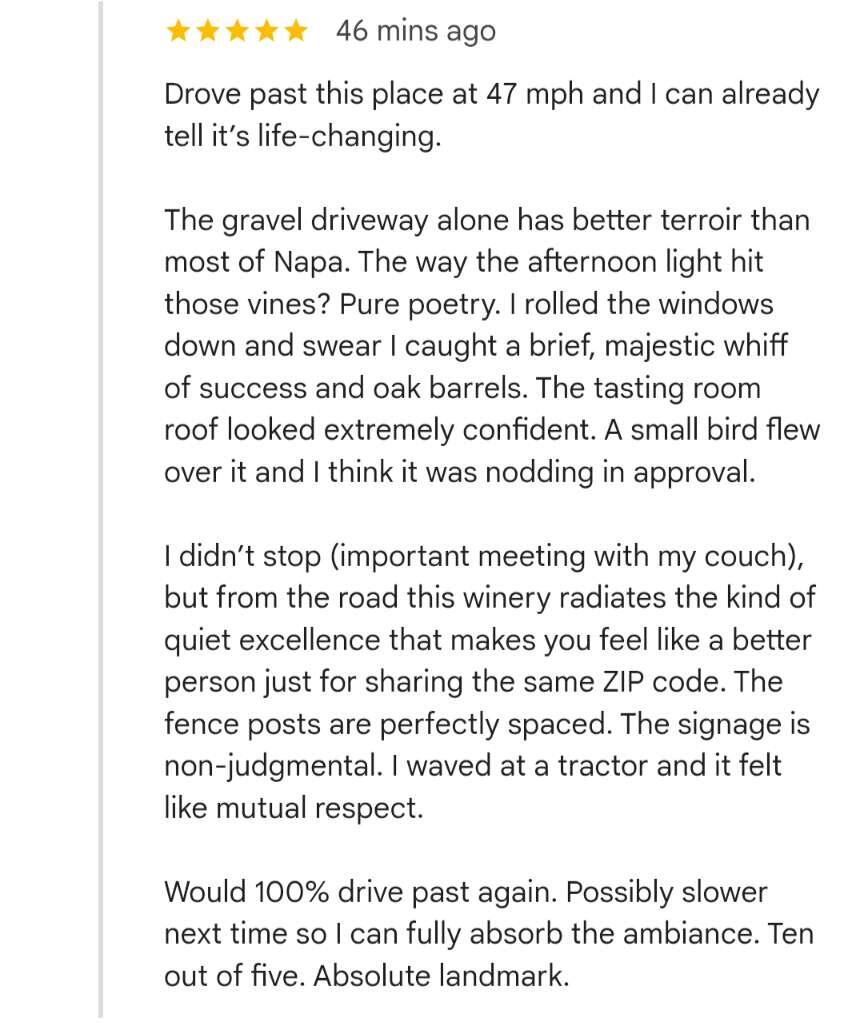
Task: Click the 'mutual respect' tractor line
Action: [472, 787]
